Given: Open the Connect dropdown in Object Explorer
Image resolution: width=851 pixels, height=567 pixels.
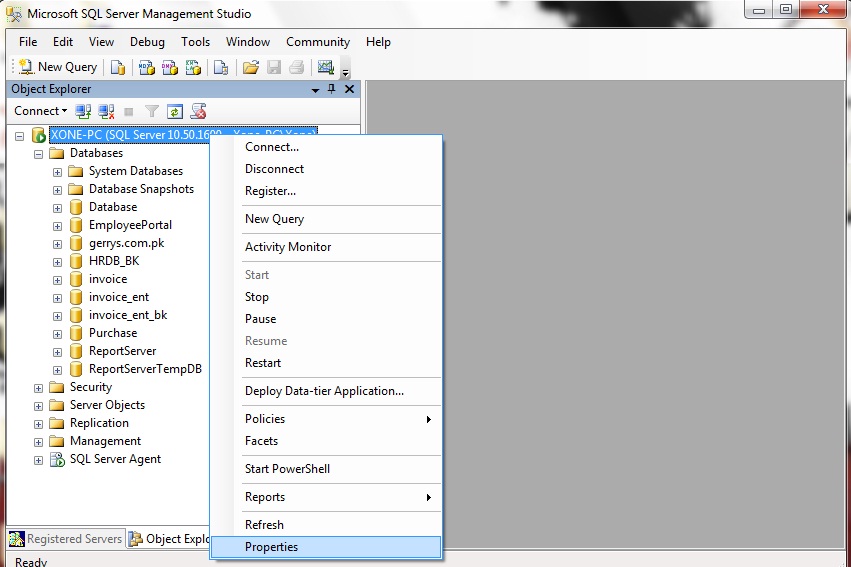Looking at the screenshot, I should 40,111.
